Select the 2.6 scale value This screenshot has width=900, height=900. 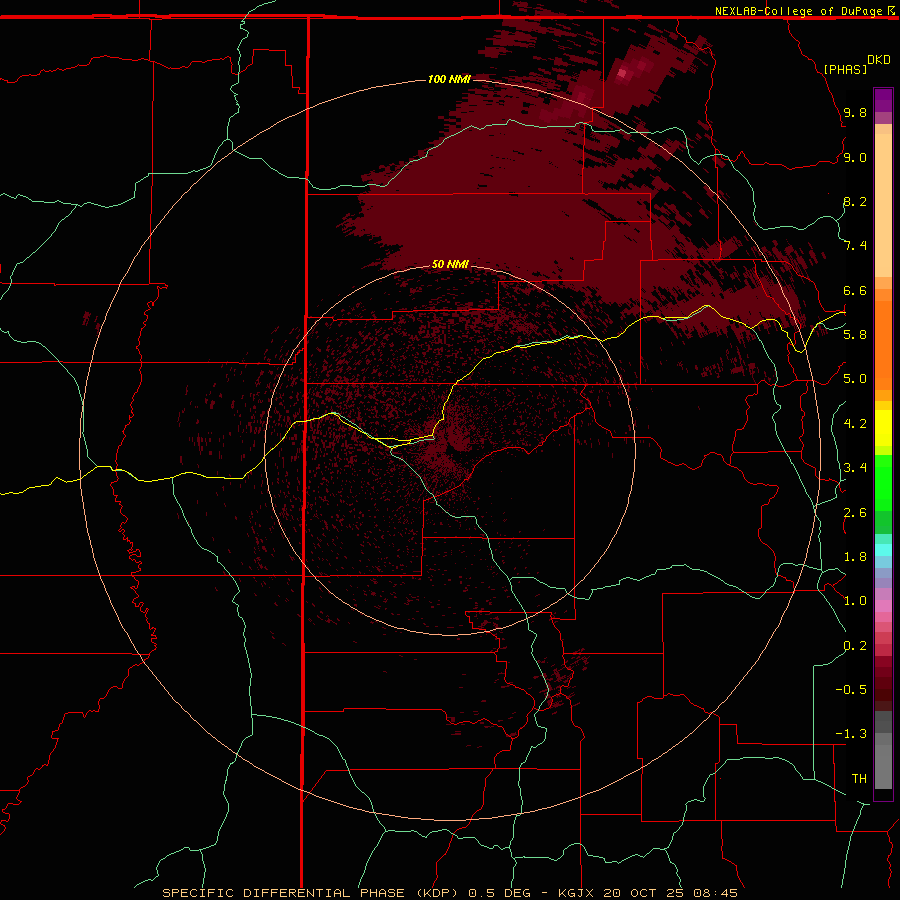tap(855, 513)
